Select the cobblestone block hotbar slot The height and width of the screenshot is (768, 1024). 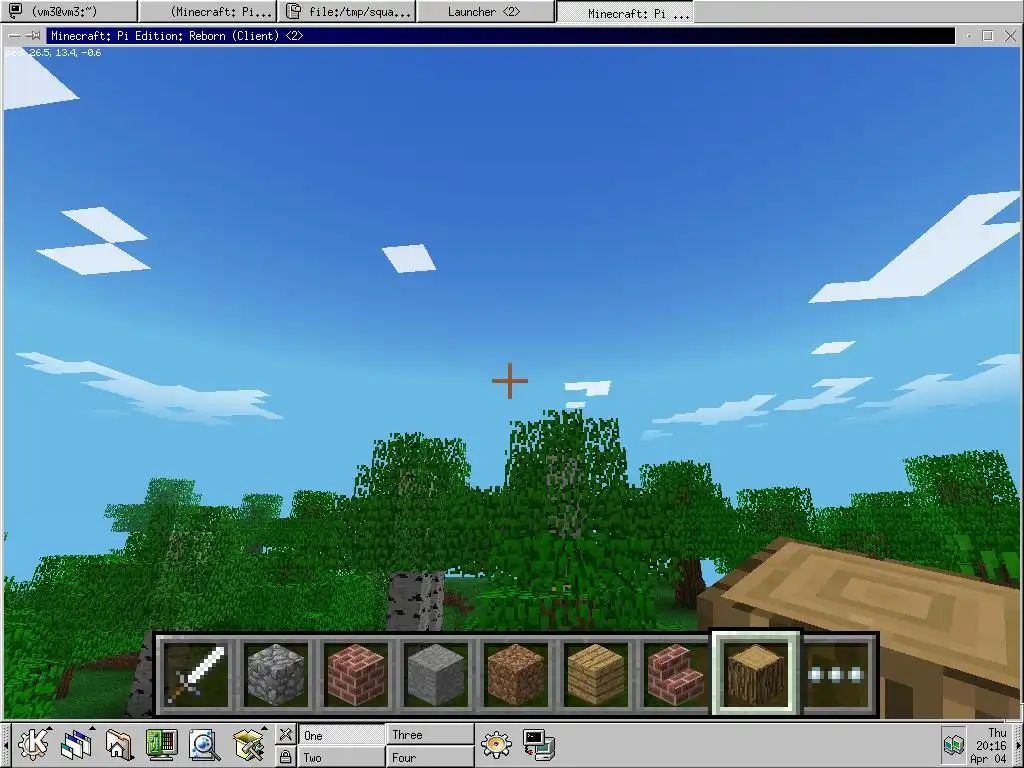point(276,674)
